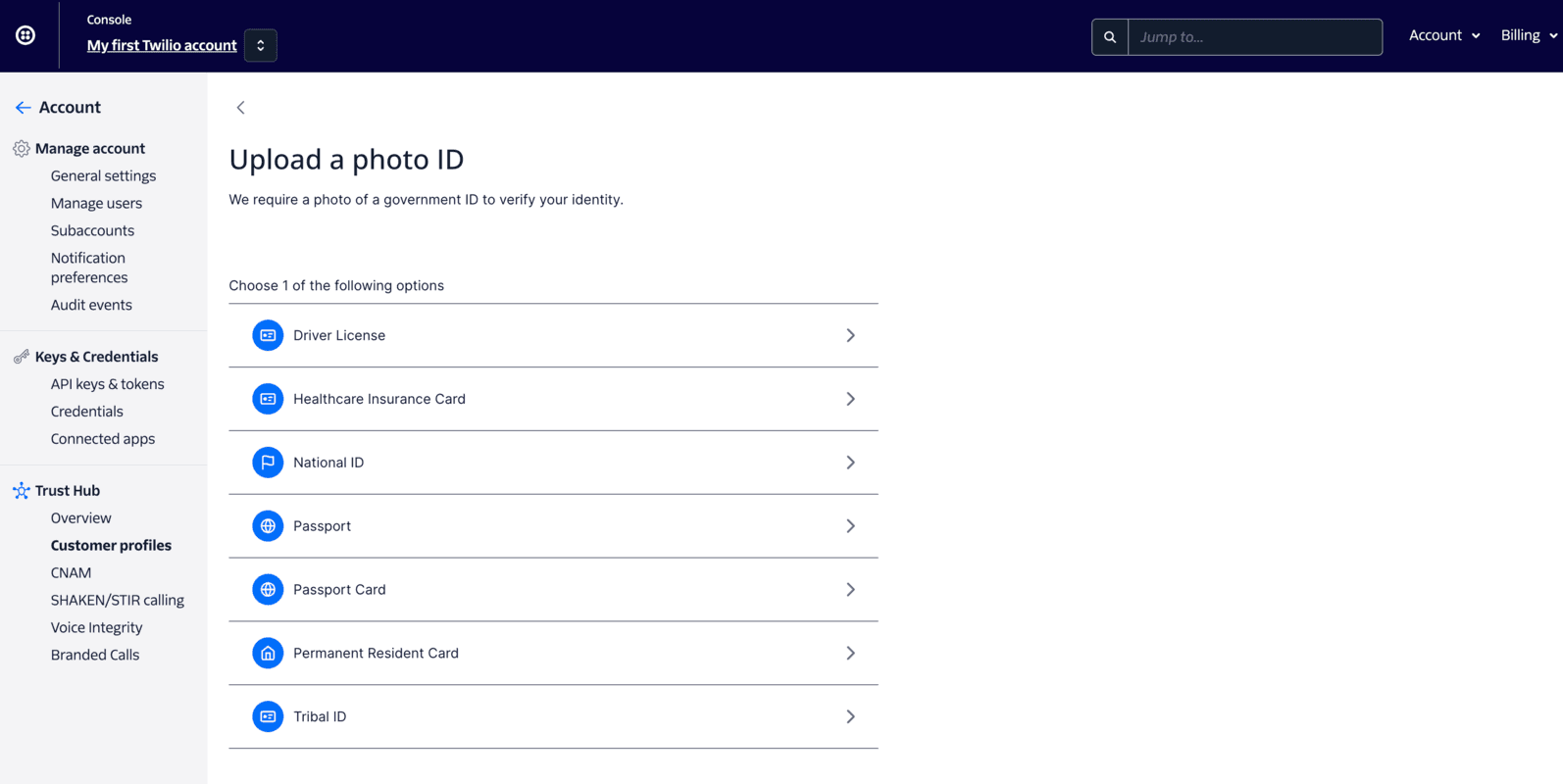Open the Audit events link
The image size is (1563, 784).
tap(91, 305)
